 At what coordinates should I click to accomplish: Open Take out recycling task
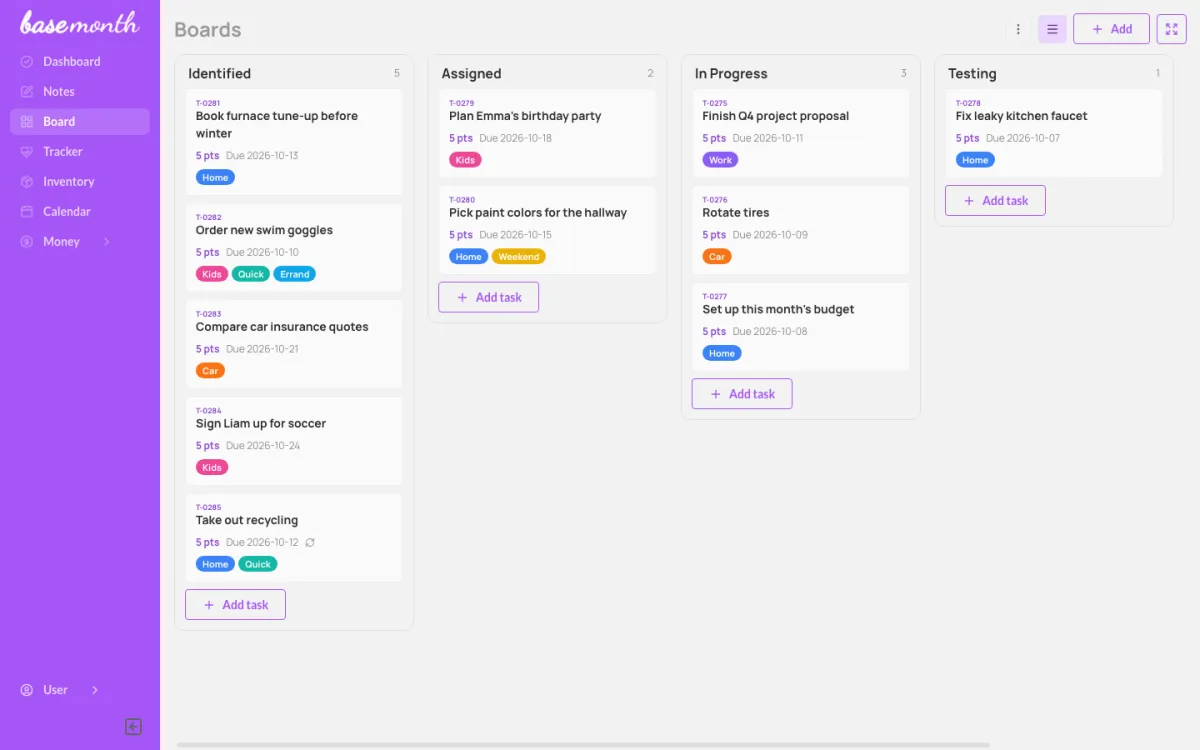294,538
